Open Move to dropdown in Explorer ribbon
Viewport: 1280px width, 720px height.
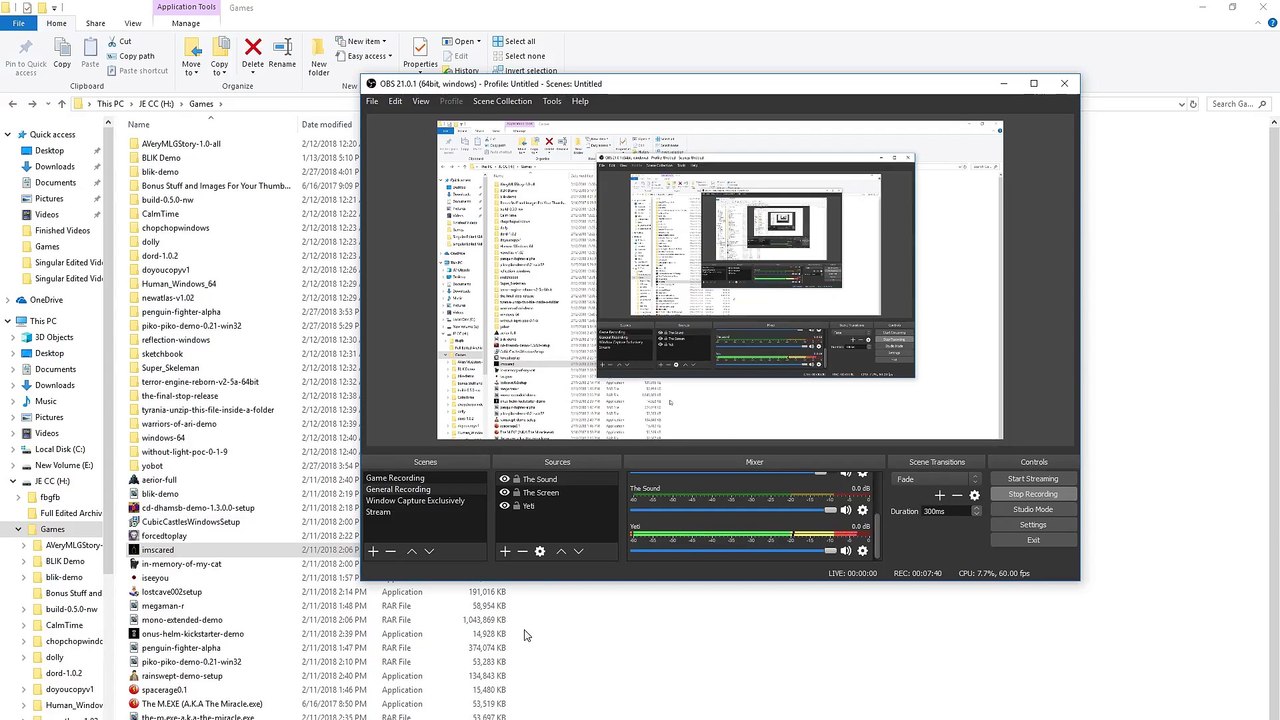pyautogui.click(x=191, y=56)
